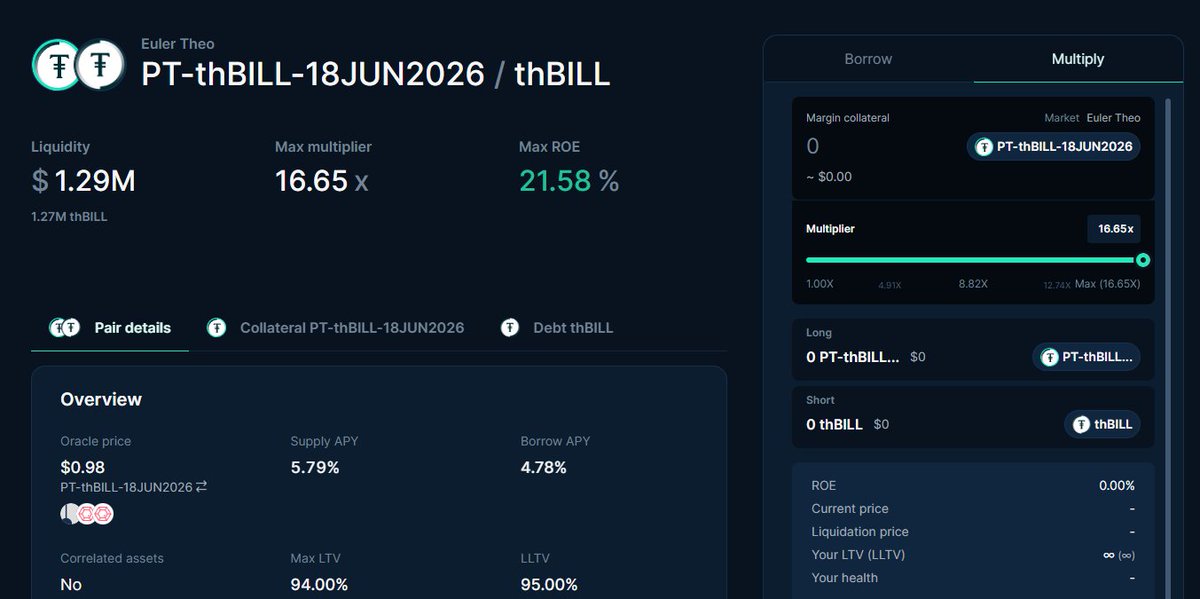The width and height of the screenshot is (1200, 599).
Task: Click PT-thBILL-18JUN2026 text under the oracle price
Action: [126, 487]
